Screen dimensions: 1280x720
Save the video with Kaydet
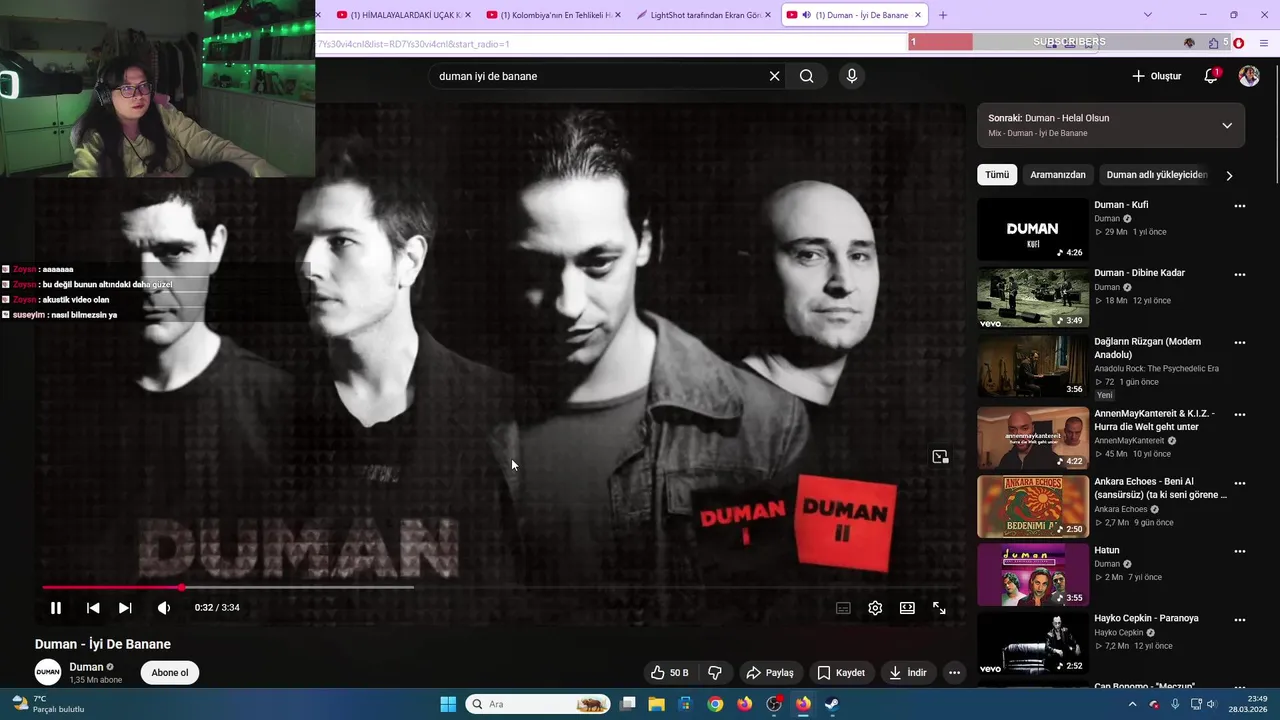point(841,673)
